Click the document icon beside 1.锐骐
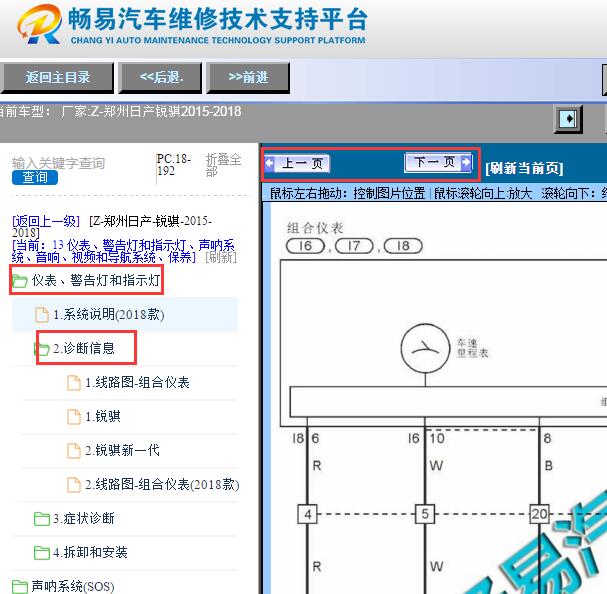607x594 pixels. tap(74, 417)
